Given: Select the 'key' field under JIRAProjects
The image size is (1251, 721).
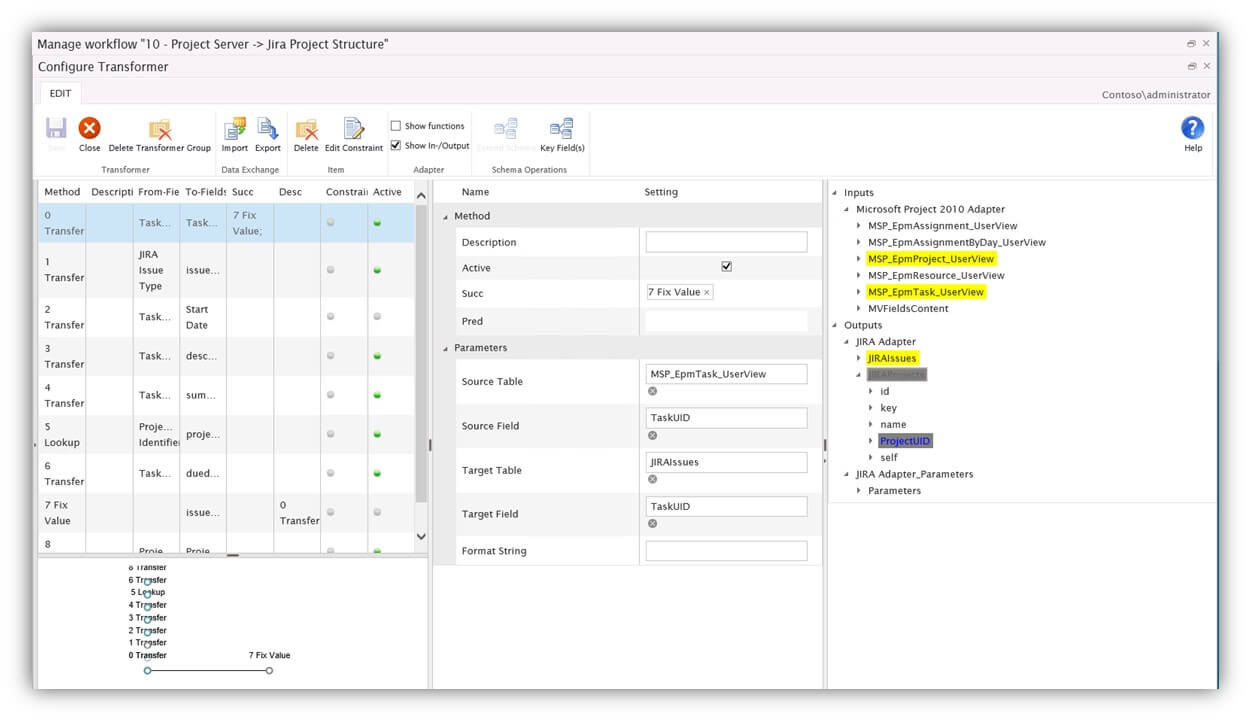Looking at the screenshot, I should [888, 408].
